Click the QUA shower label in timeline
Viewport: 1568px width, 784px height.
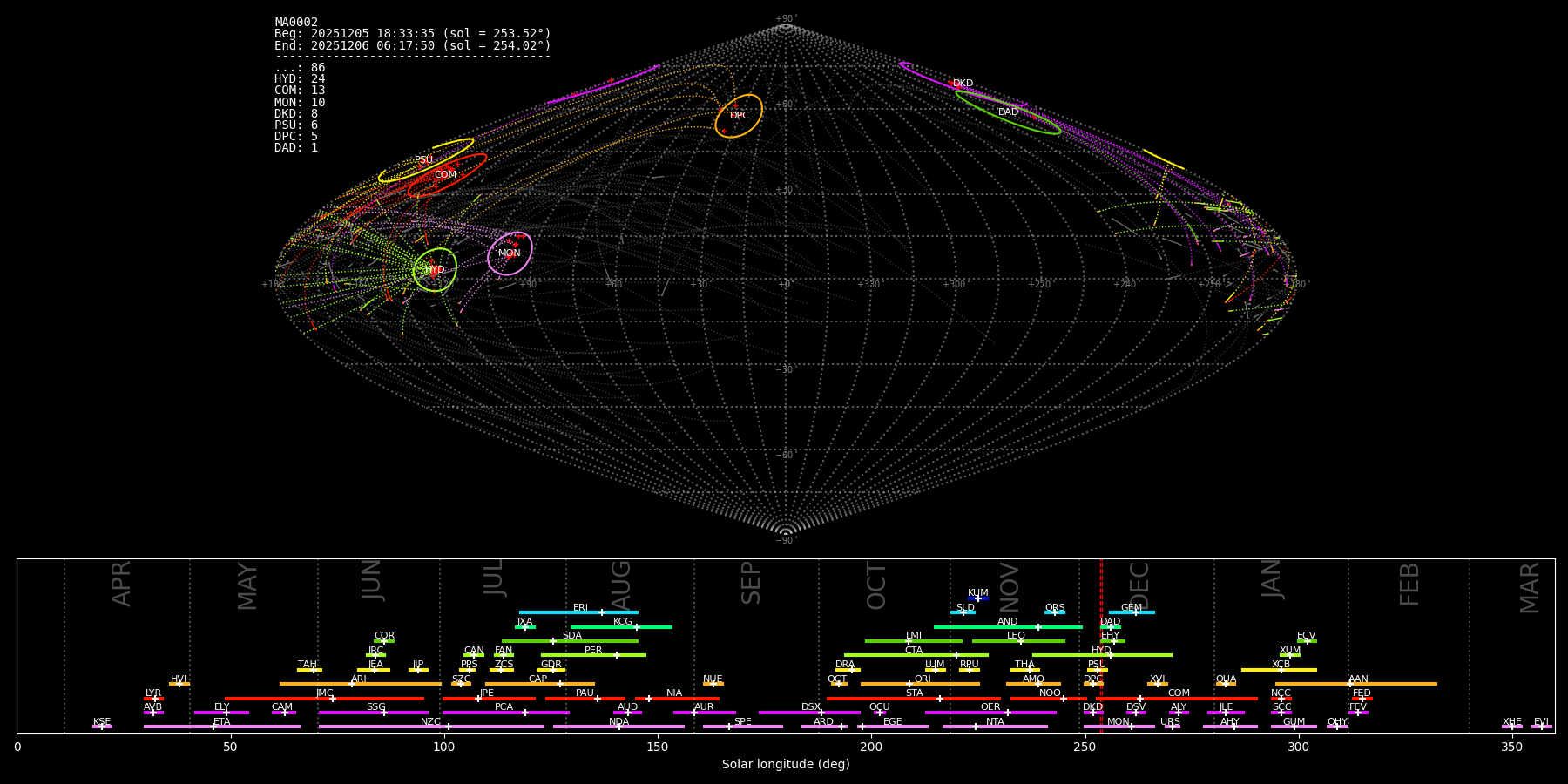click(x=1227, y=679)
